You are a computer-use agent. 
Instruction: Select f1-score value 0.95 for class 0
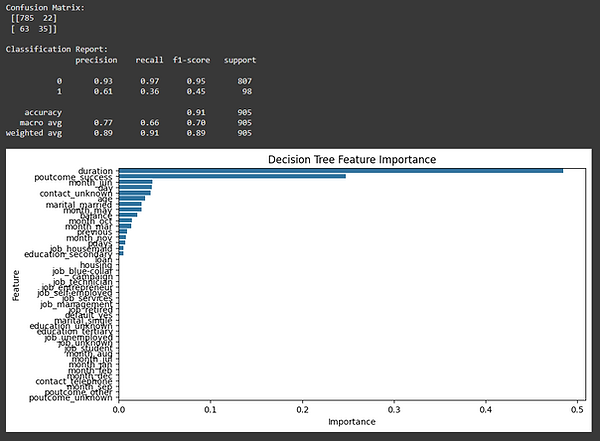coord(196,81)
